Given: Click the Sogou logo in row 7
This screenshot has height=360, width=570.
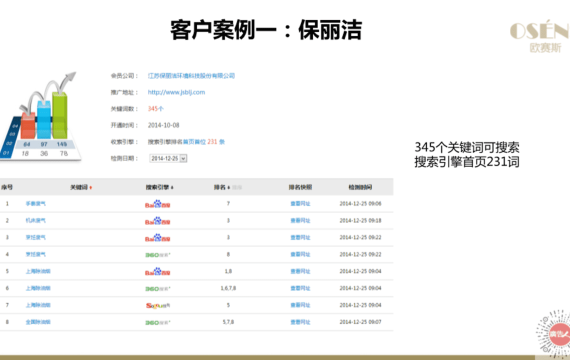Looking at the screenshot, I should point(158,305).
